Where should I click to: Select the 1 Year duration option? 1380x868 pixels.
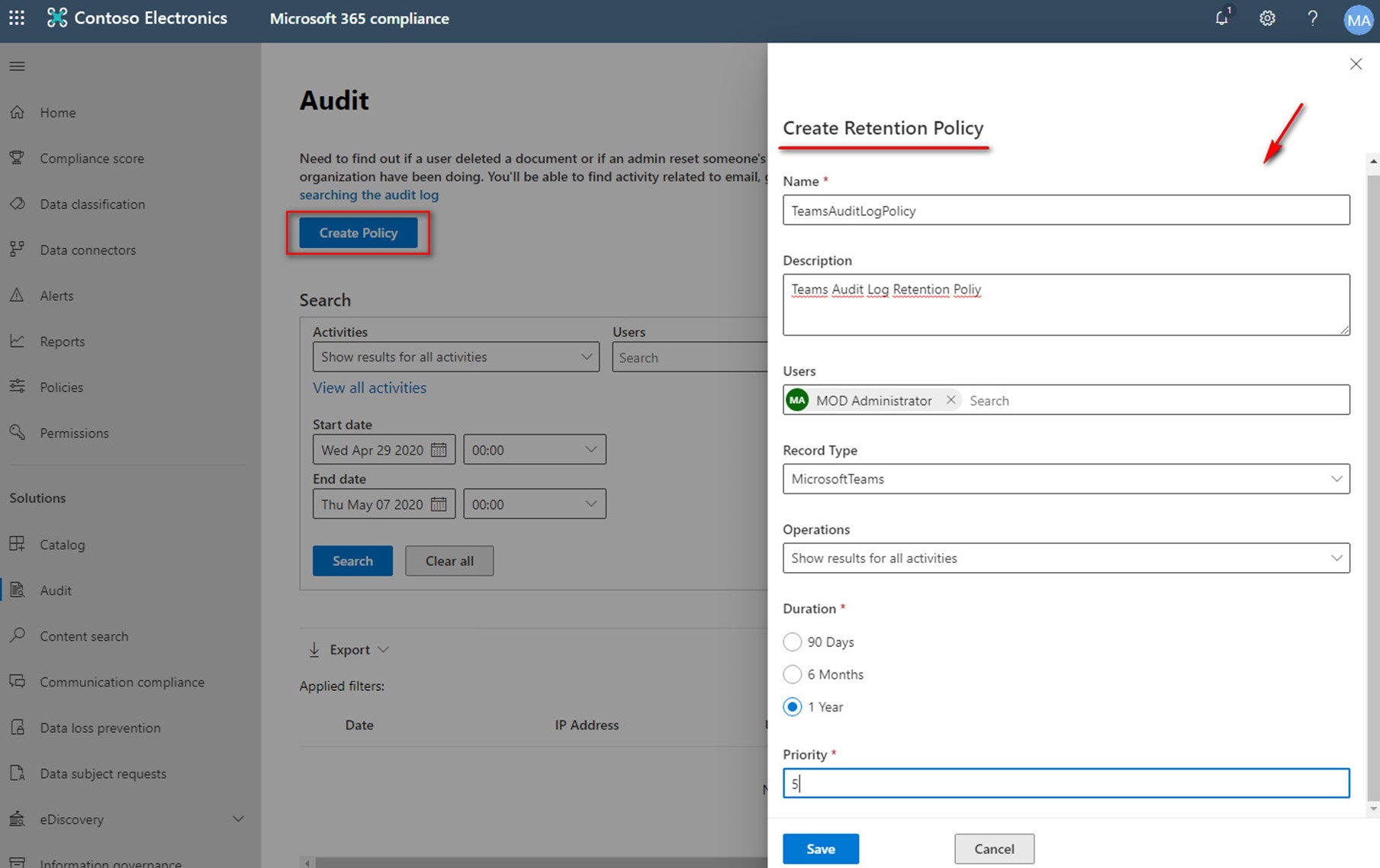click(x=793, y=707)
